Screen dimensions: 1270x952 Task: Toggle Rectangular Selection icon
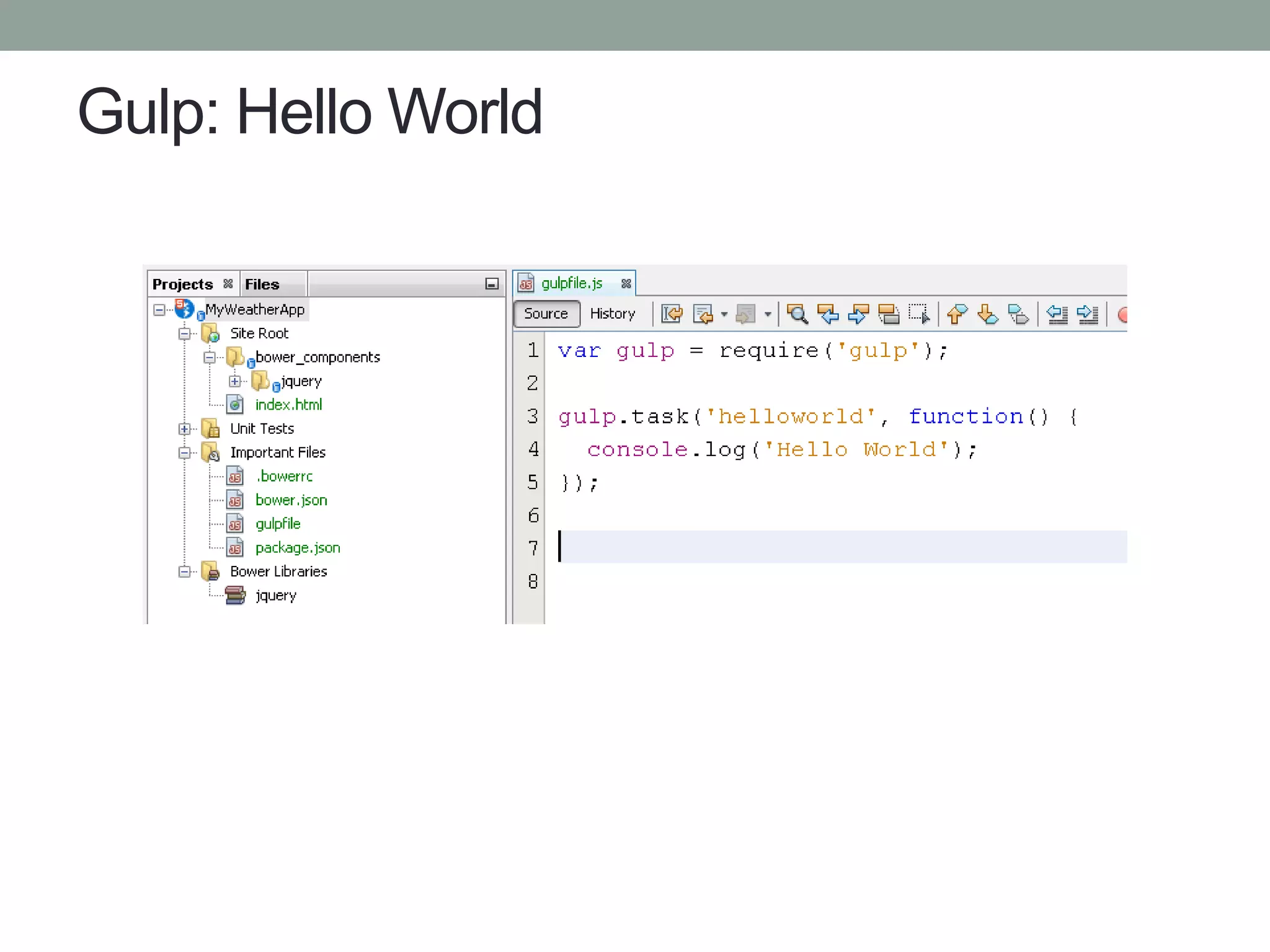point(920,314)
